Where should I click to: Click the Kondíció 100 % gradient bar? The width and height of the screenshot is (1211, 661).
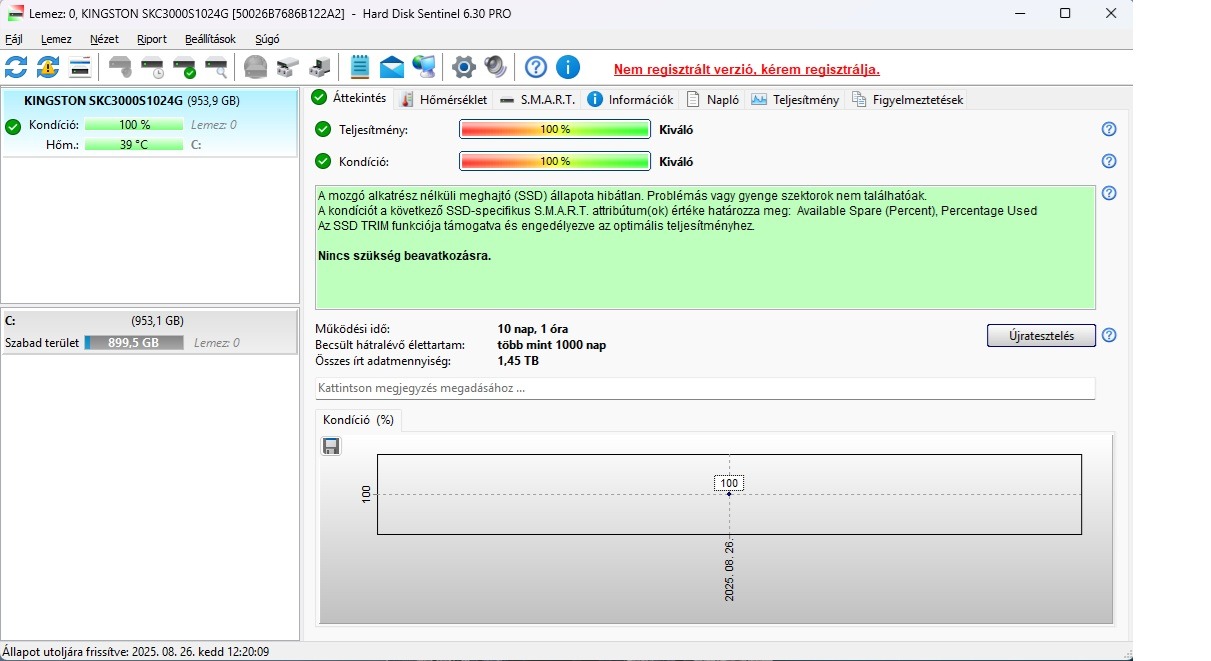tap(555, 161)
